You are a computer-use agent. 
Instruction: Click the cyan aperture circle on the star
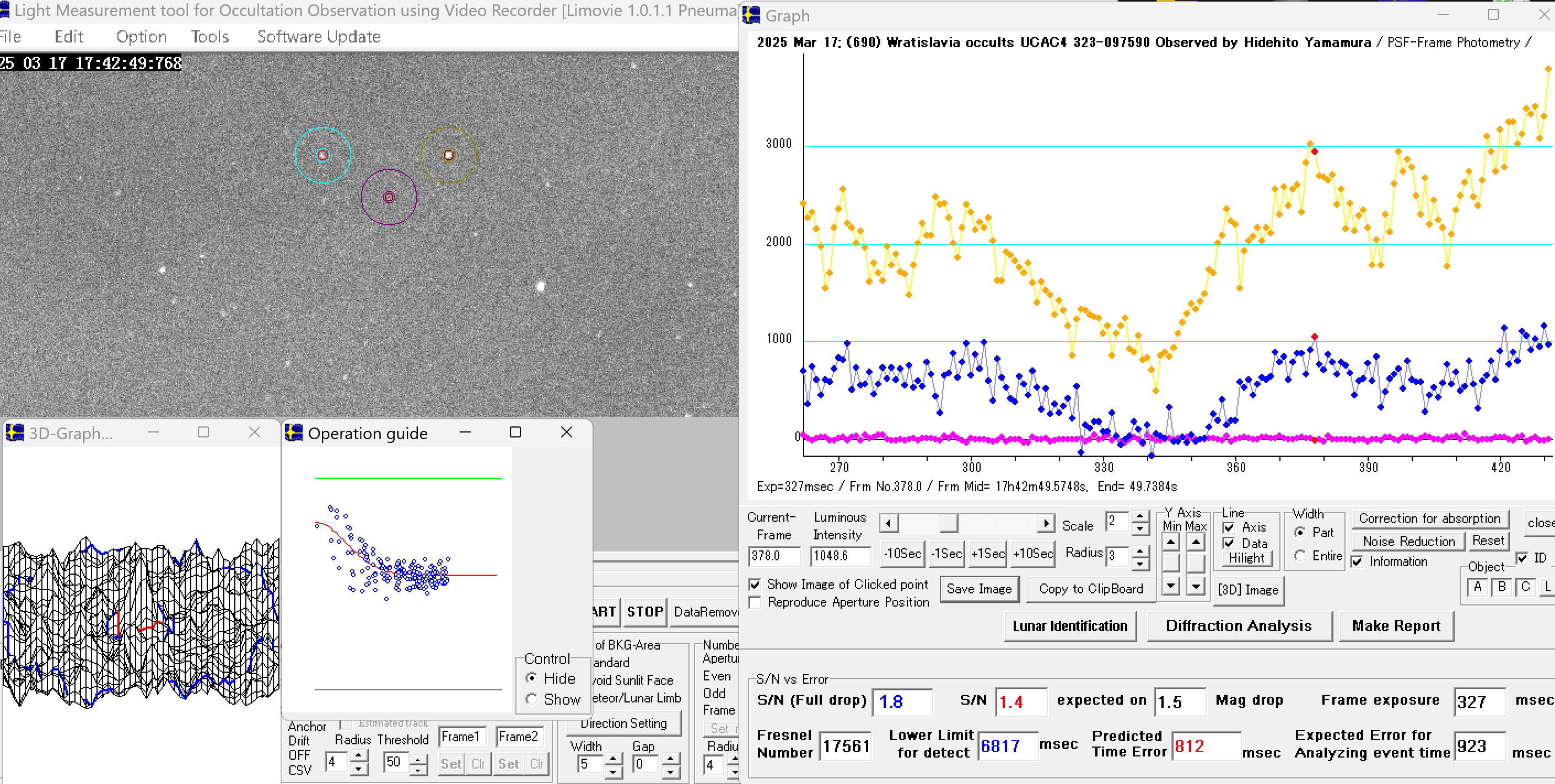(322, 156)
